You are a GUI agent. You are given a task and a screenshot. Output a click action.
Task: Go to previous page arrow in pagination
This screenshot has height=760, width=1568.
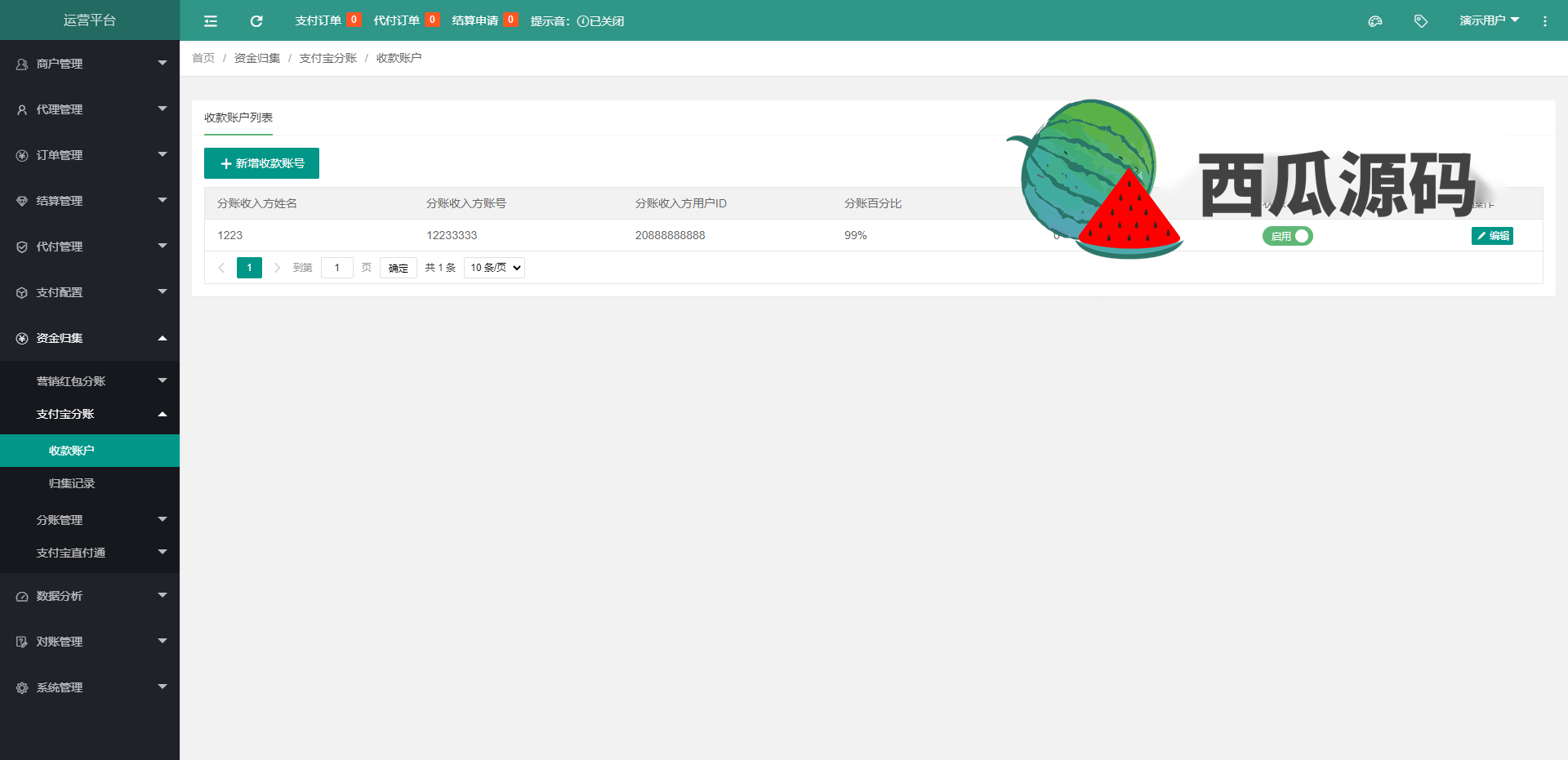(221, 268)
